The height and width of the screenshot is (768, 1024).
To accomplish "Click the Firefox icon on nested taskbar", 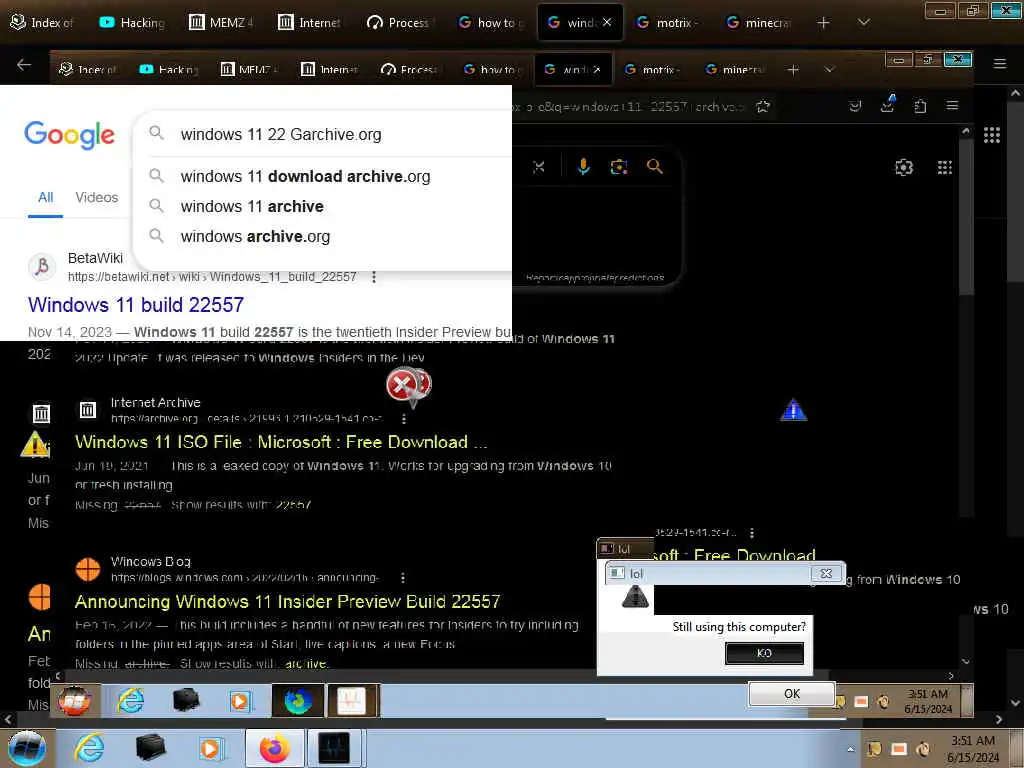I will tap(298, 701).
